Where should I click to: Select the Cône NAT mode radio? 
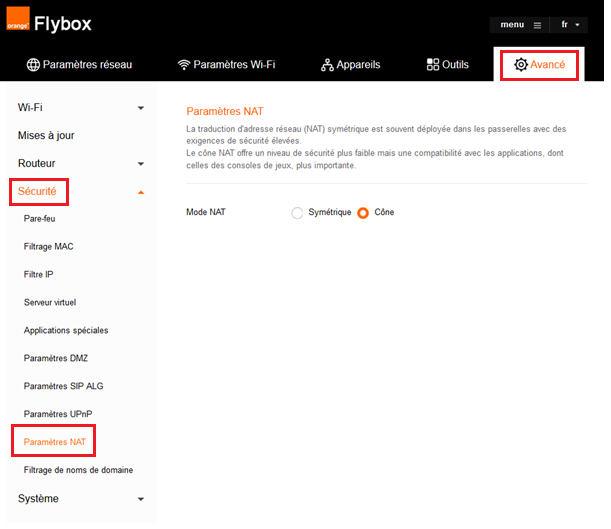pyautogui.click(x=363, y=213)
